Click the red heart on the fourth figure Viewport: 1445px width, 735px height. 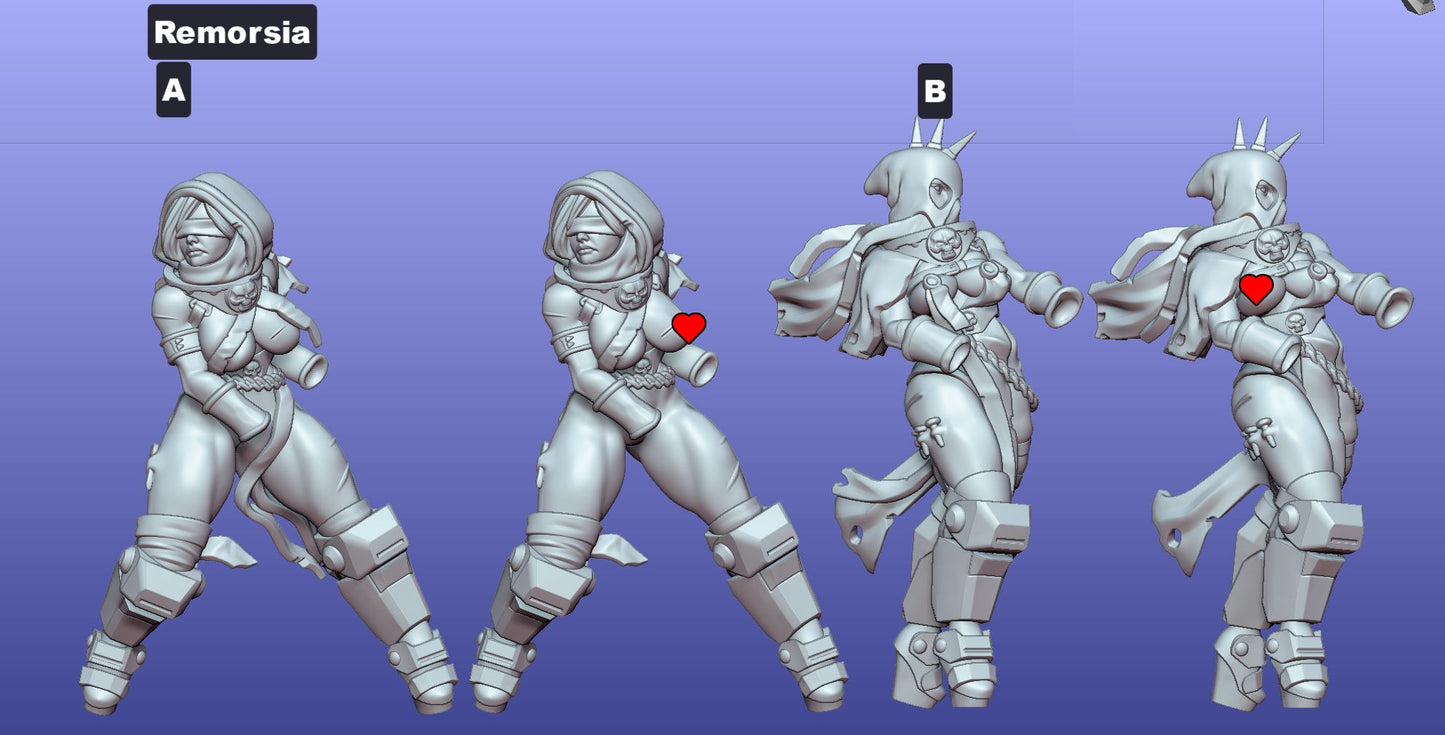[x=1256, y=289]
